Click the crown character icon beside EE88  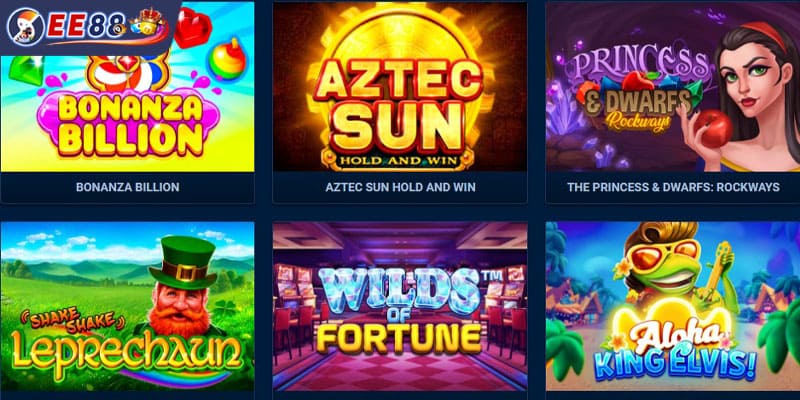148,23
